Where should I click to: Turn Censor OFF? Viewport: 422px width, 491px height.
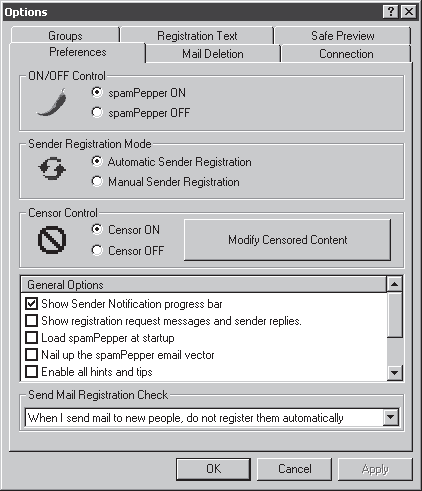pos(97,250)
